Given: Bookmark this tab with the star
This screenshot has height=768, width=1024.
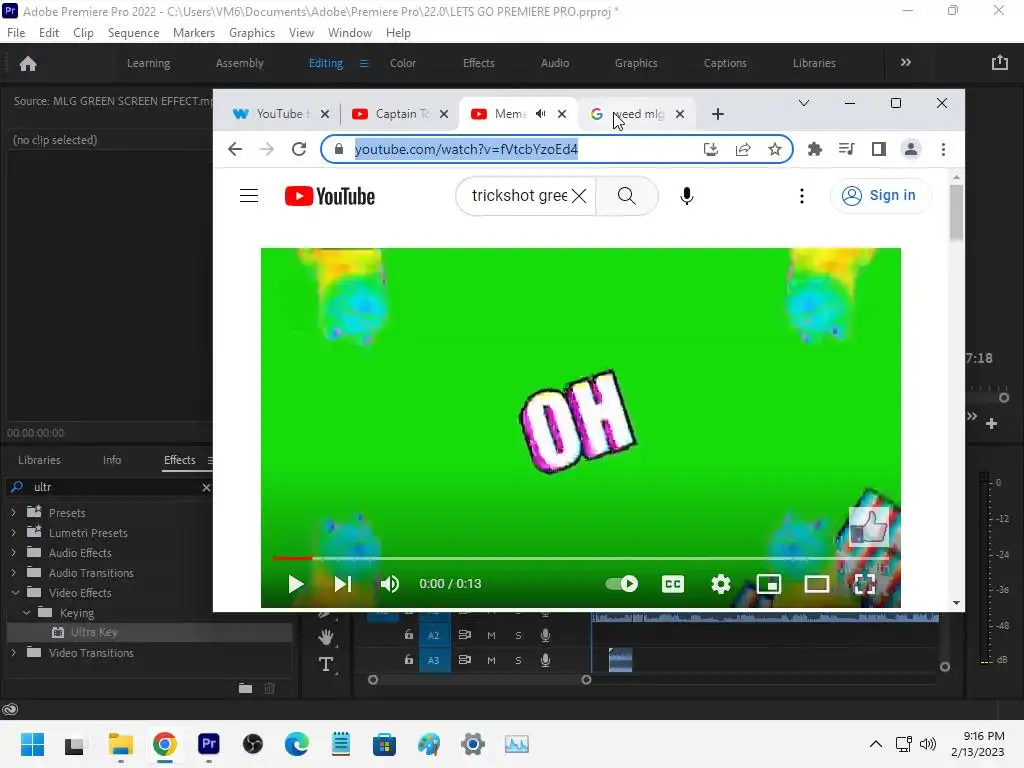Looking at the screenshot, I should (x=775, y=150).
